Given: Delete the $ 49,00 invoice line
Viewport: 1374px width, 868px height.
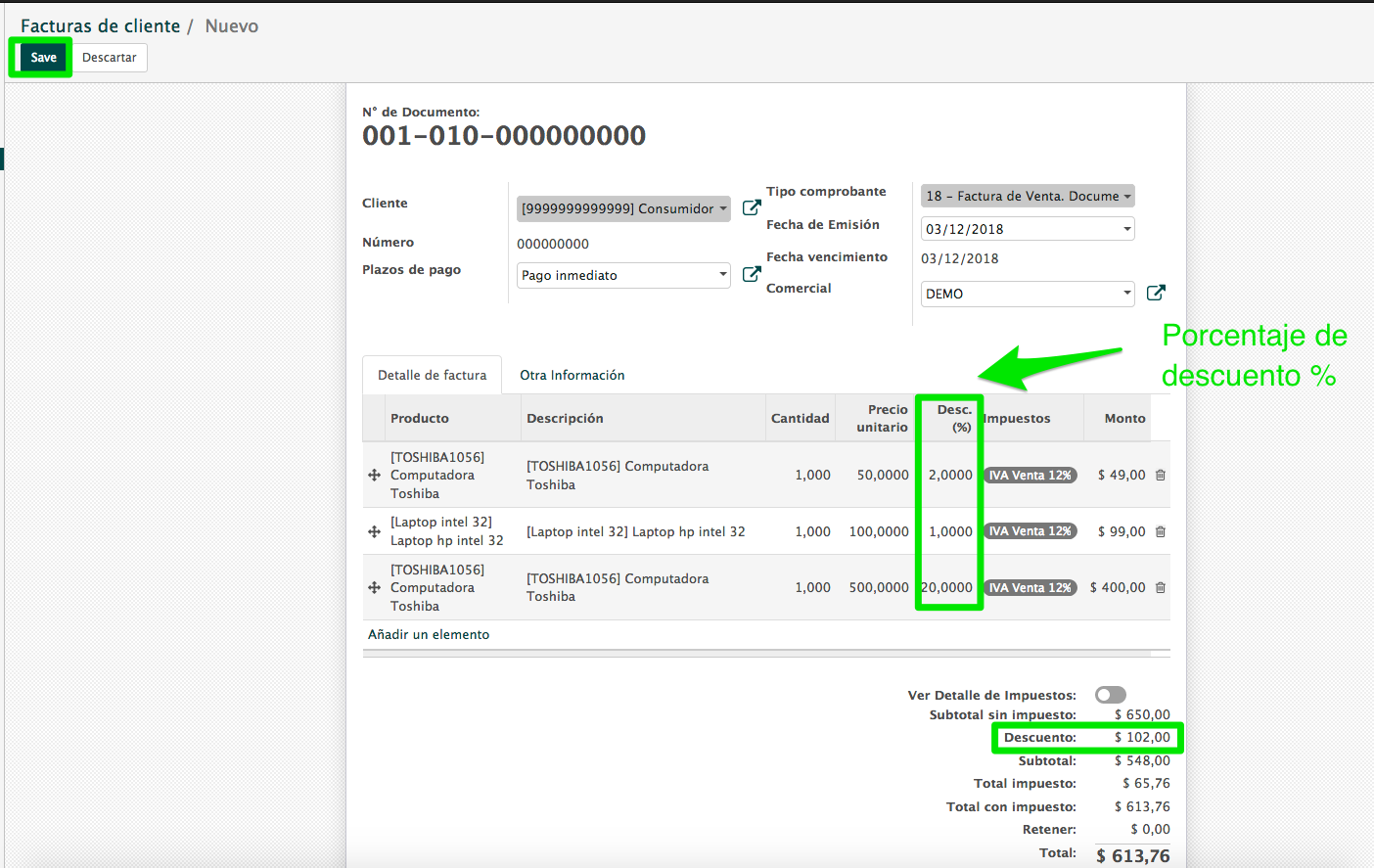Looking at the screenshot, I should (1161, 475).
